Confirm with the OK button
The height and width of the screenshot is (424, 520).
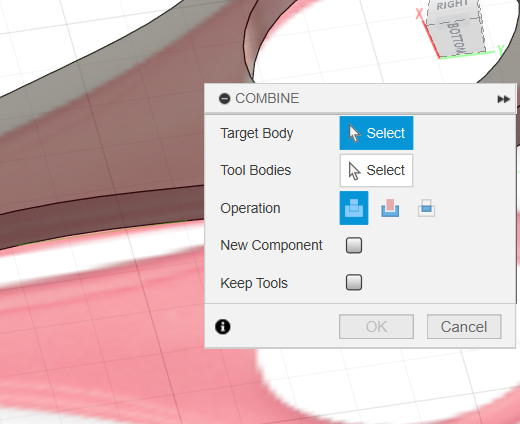point(376,327)
